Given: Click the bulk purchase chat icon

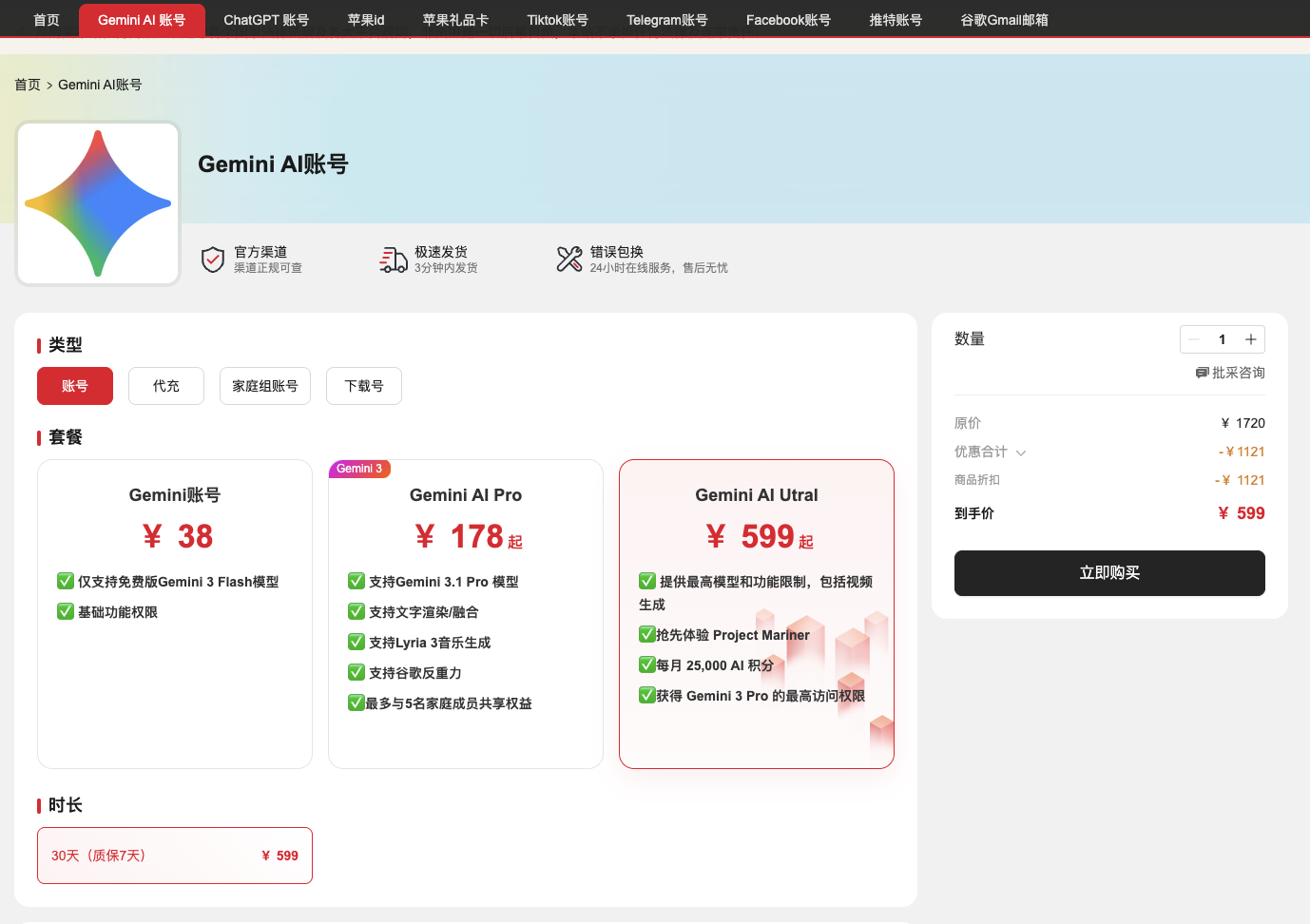Looking at the screenshot, I should (x=1202, y=373).
